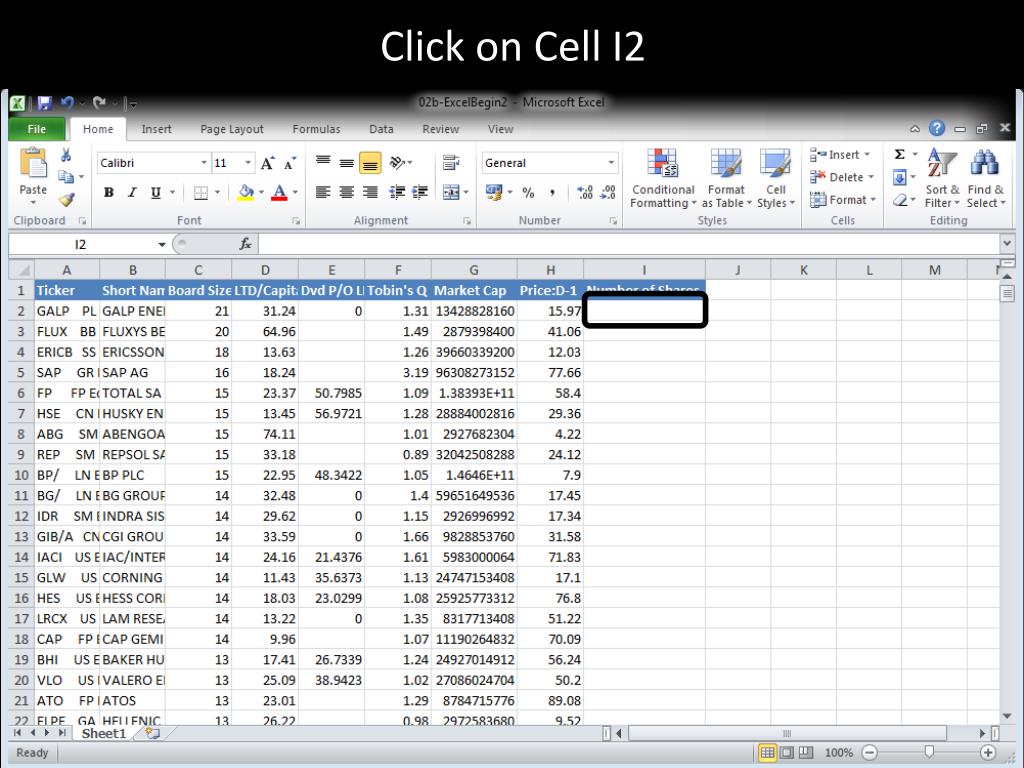
Task: Apply Comma Style number format
Action: pyautogui.click(x=552, y=193)
